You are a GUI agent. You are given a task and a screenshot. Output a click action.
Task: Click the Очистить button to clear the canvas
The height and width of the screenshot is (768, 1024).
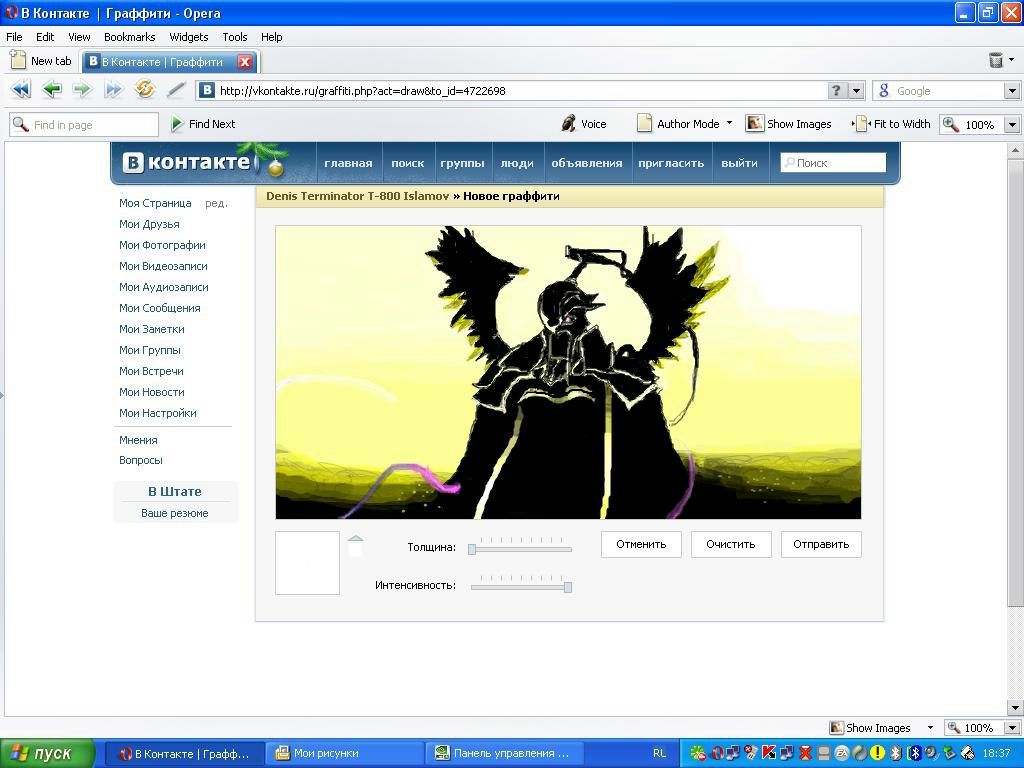tap(730, 544)
